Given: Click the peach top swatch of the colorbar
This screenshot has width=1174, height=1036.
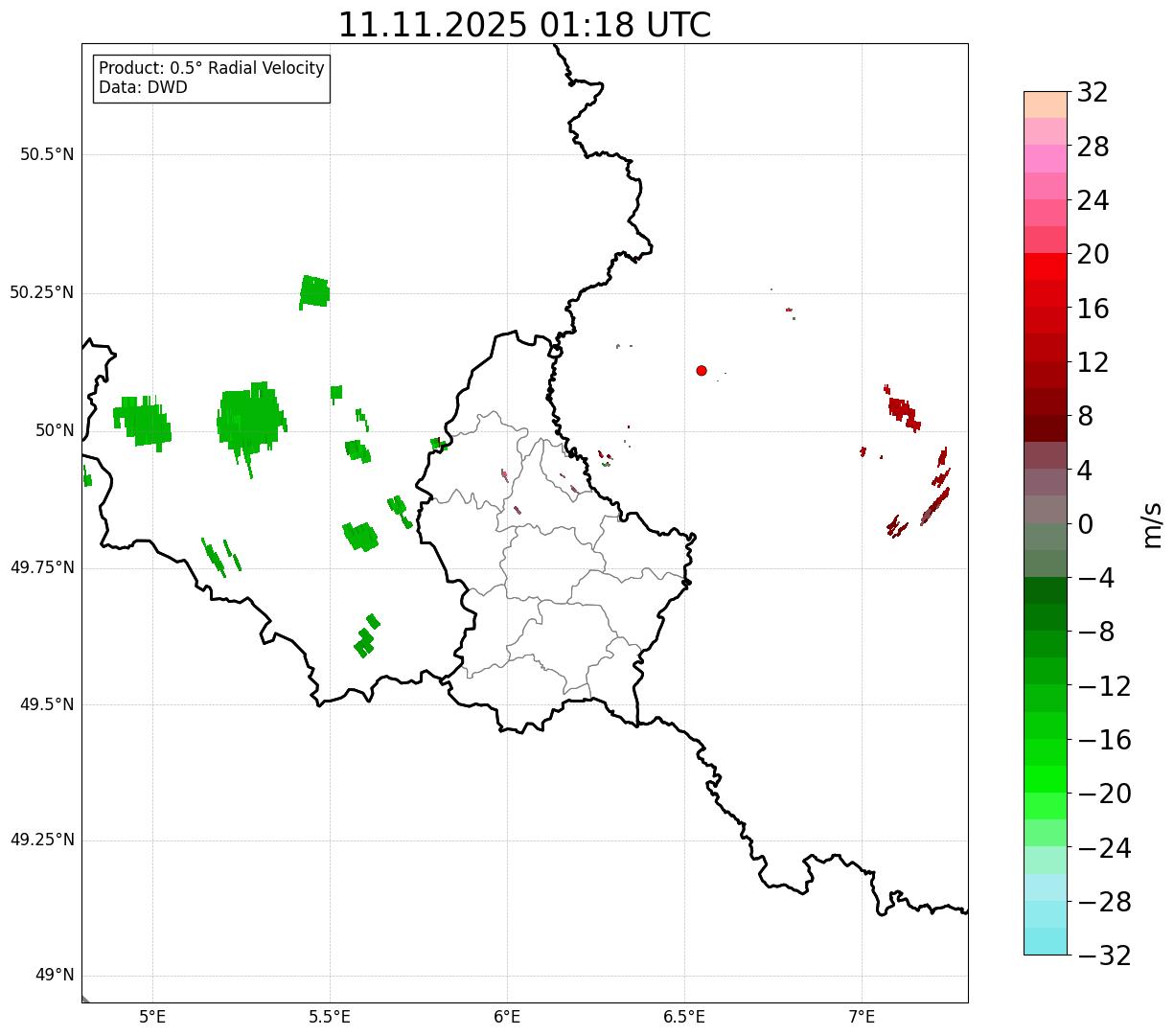Looking at the screenshot, I should click(1046, 104).
